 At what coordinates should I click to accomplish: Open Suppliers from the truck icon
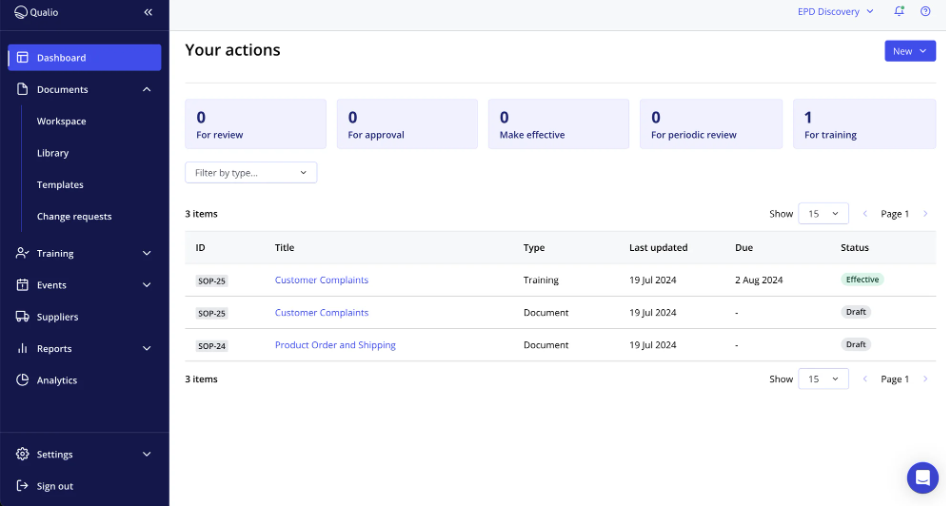tap(22, 317)
